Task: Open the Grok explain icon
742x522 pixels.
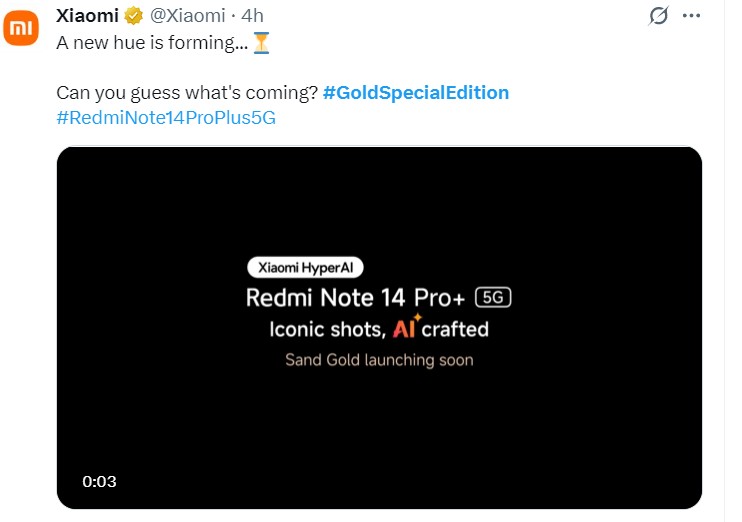Action: coord(659,16)
